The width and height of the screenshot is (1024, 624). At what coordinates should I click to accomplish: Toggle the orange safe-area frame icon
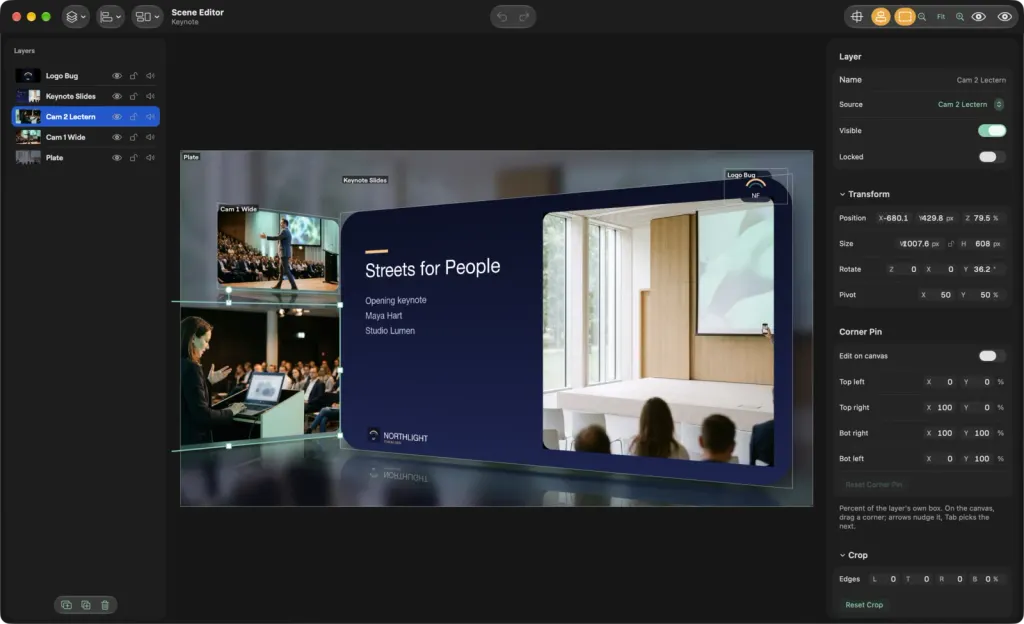pyautogui.click(x=904, y=17)
